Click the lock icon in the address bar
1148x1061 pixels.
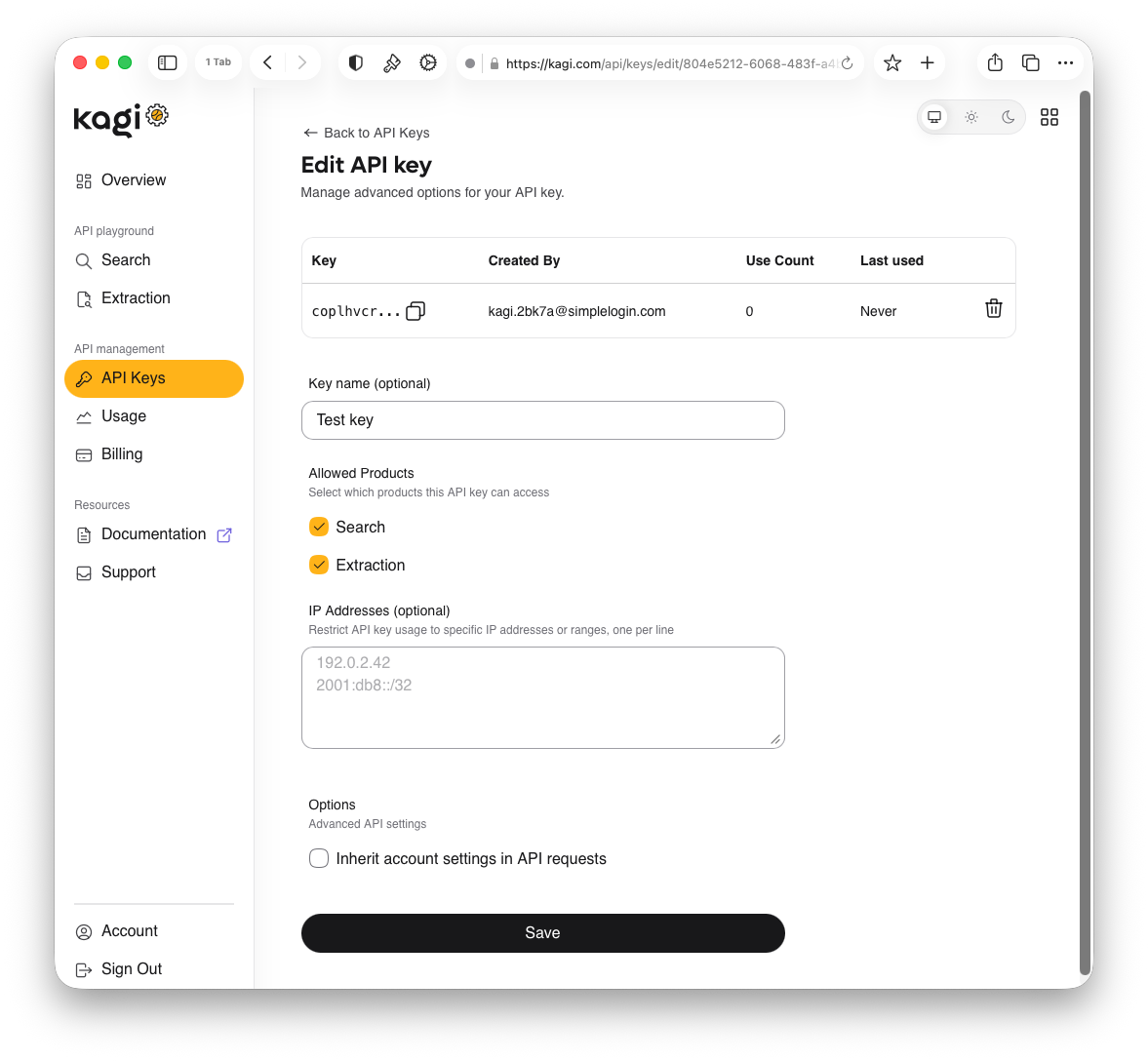tap(495, 63)
